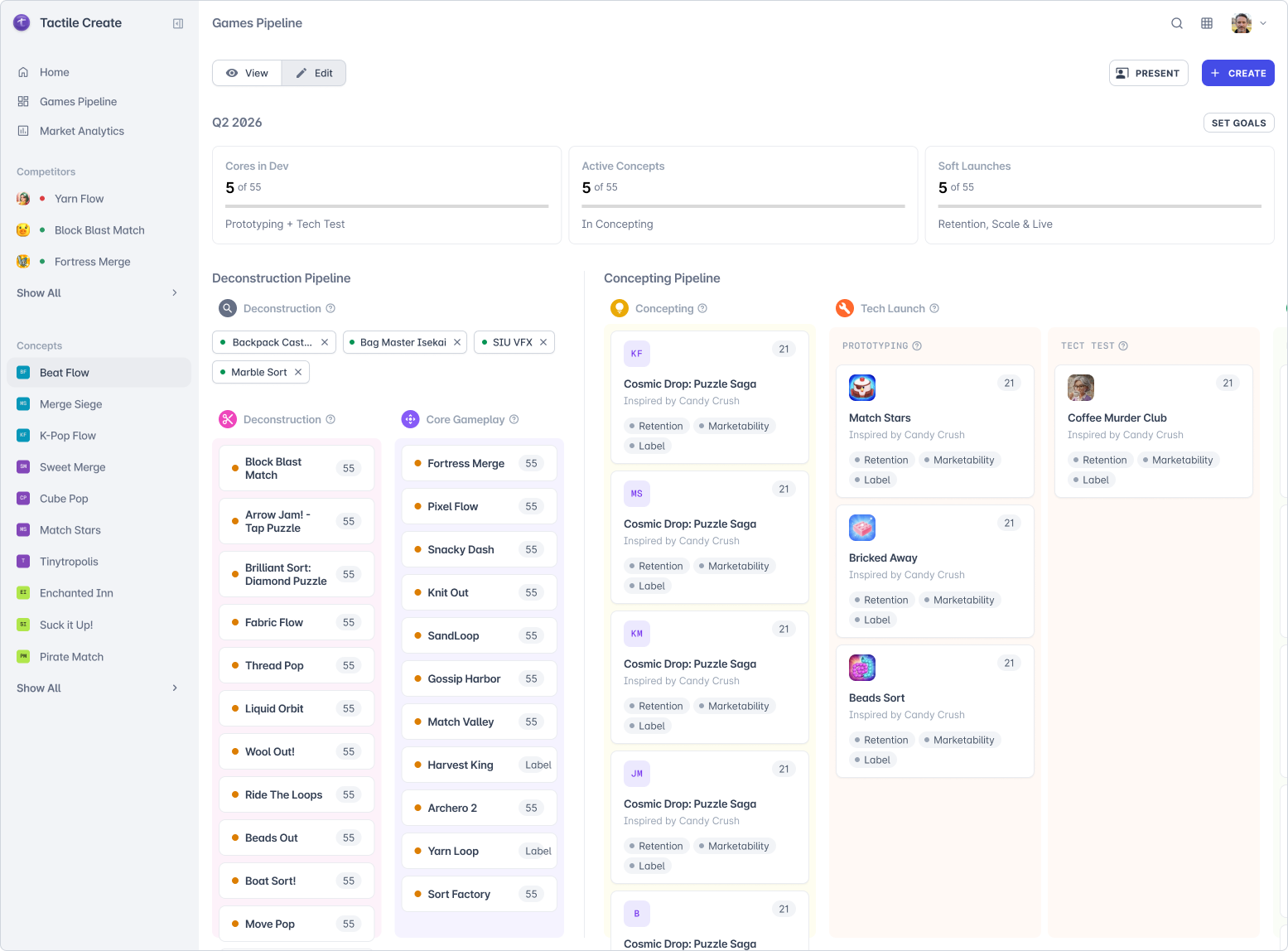1288x951 pixels.
Task: Click the PRESENT button
Action: click(1149, 73)
